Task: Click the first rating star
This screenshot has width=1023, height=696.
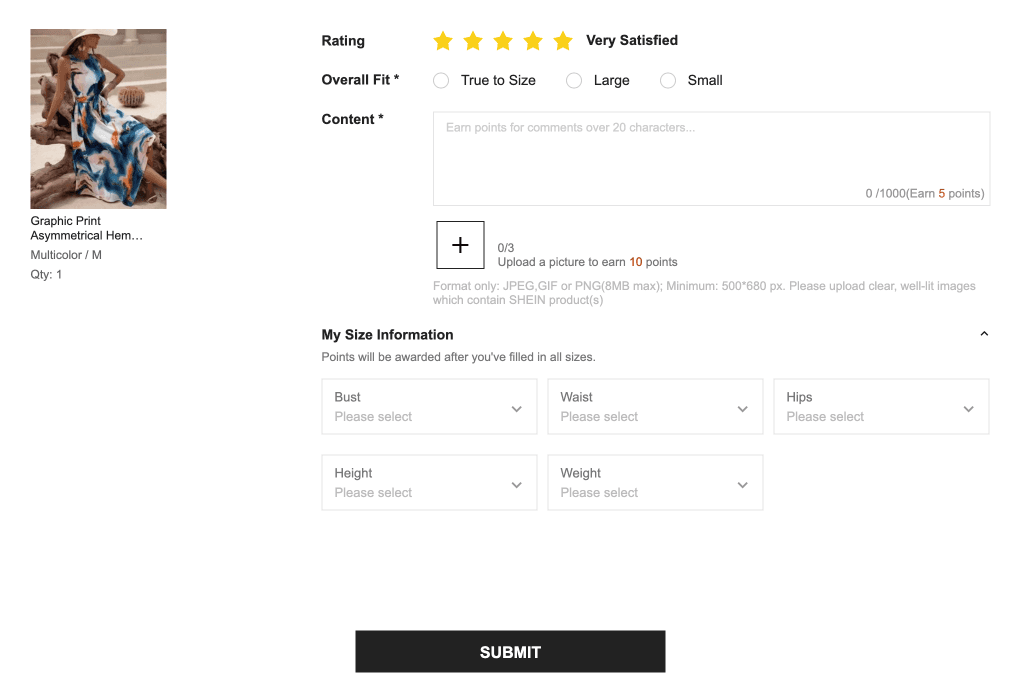Action: [x=443, y=41]
